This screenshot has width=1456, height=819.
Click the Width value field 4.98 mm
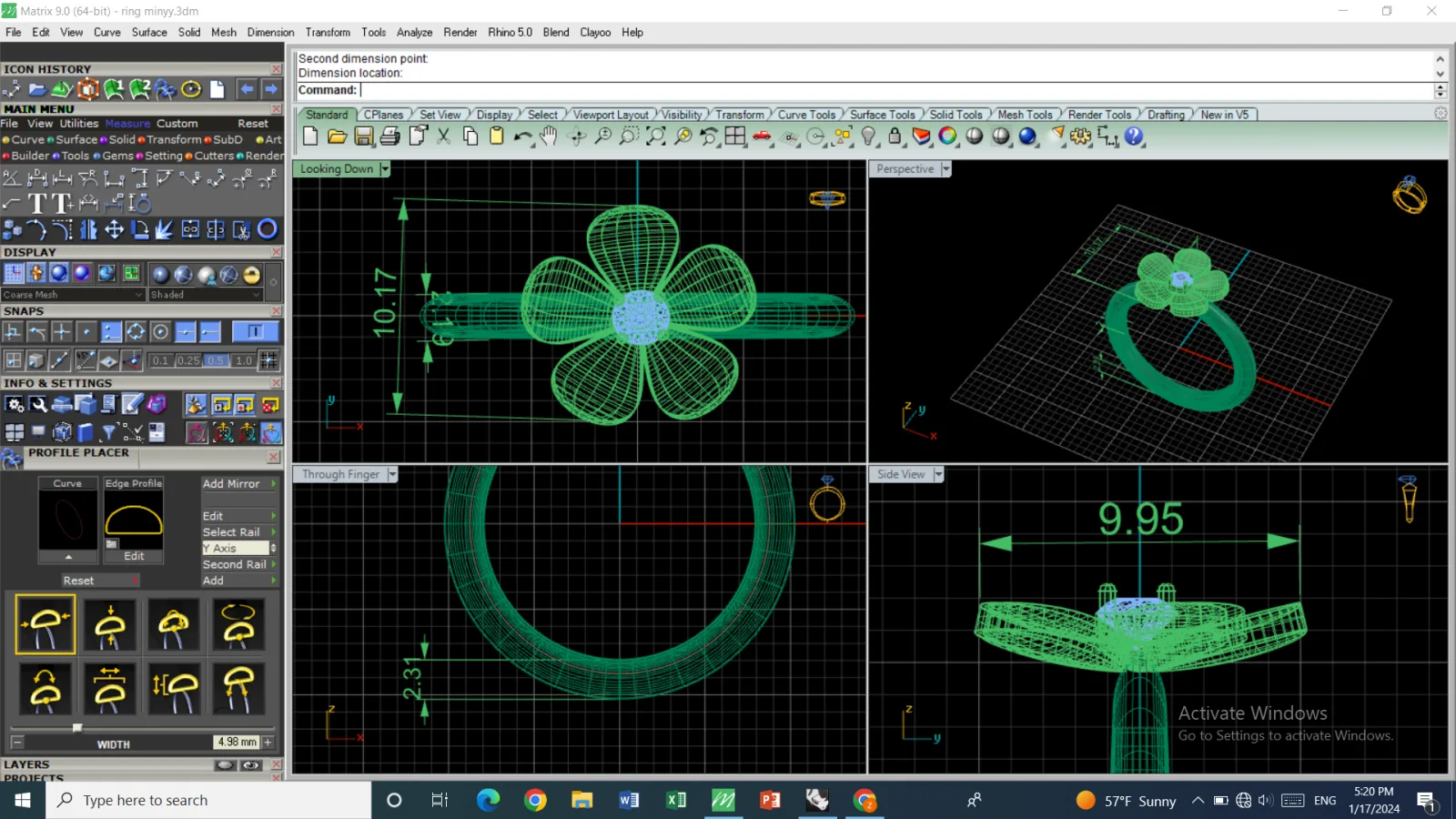(237, 743)
